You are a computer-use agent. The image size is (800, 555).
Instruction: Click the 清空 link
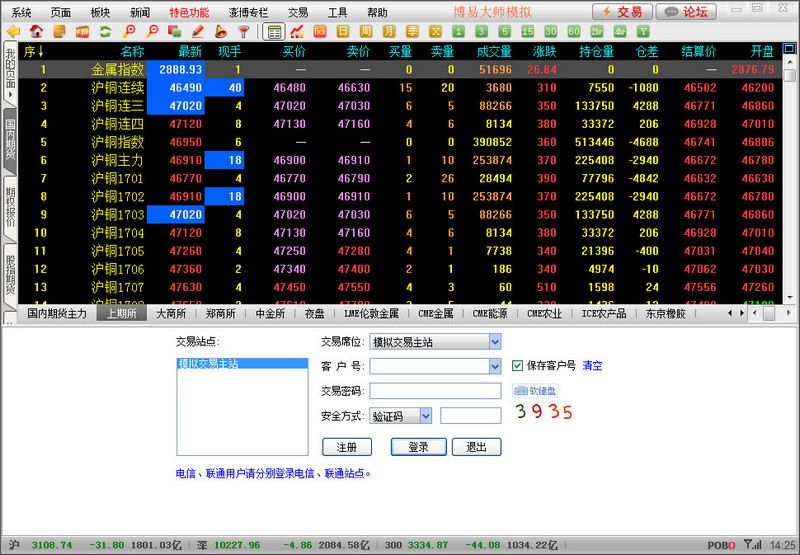tap(592, 366)
